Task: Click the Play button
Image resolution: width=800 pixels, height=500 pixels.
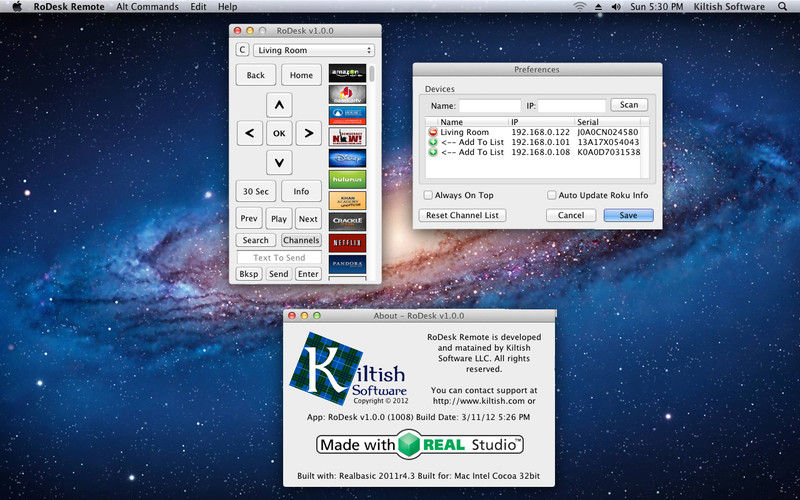Action: 279,218
